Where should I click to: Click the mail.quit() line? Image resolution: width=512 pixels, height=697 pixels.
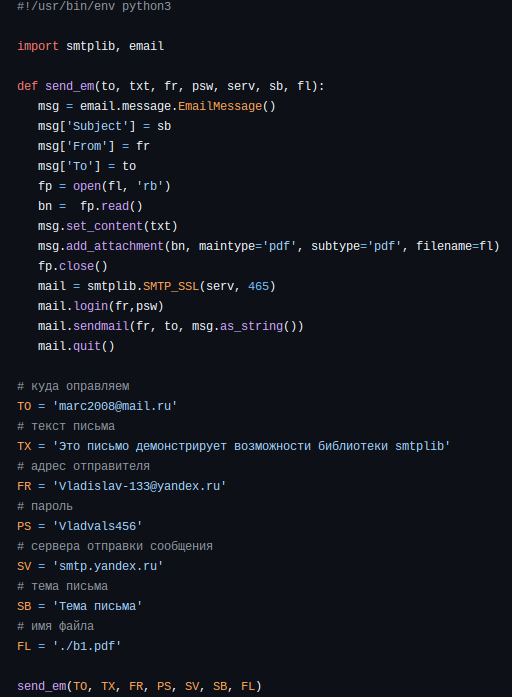76,346
